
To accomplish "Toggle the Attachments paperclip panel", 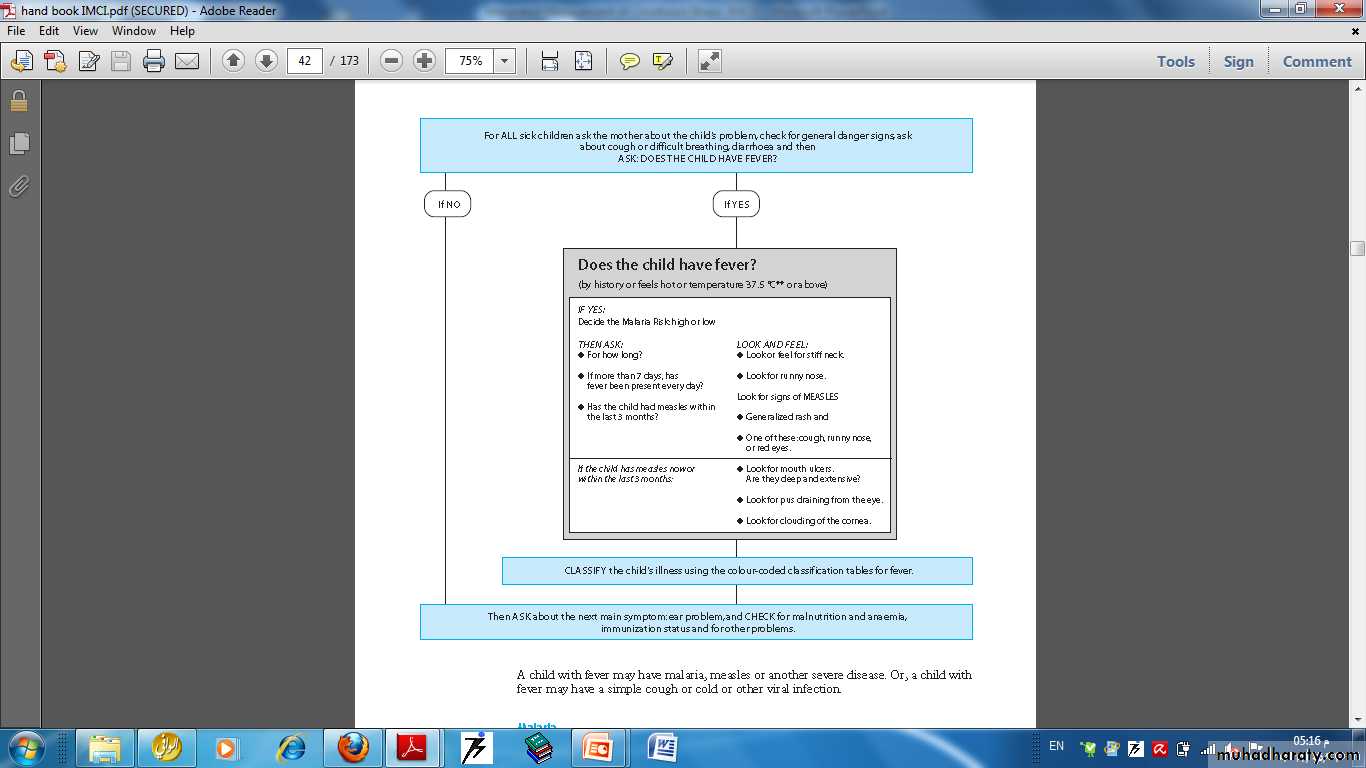I will tap(19, 187).
